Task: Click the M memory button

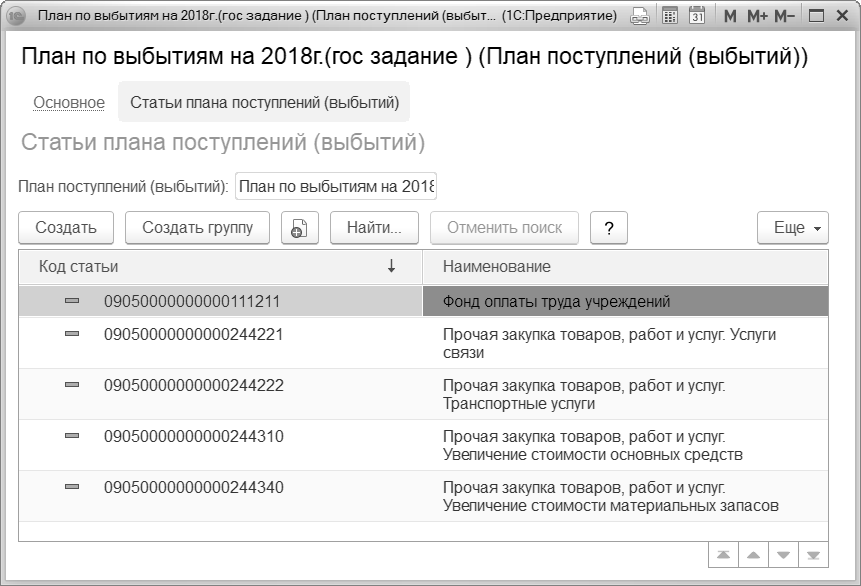Action: 730,16
